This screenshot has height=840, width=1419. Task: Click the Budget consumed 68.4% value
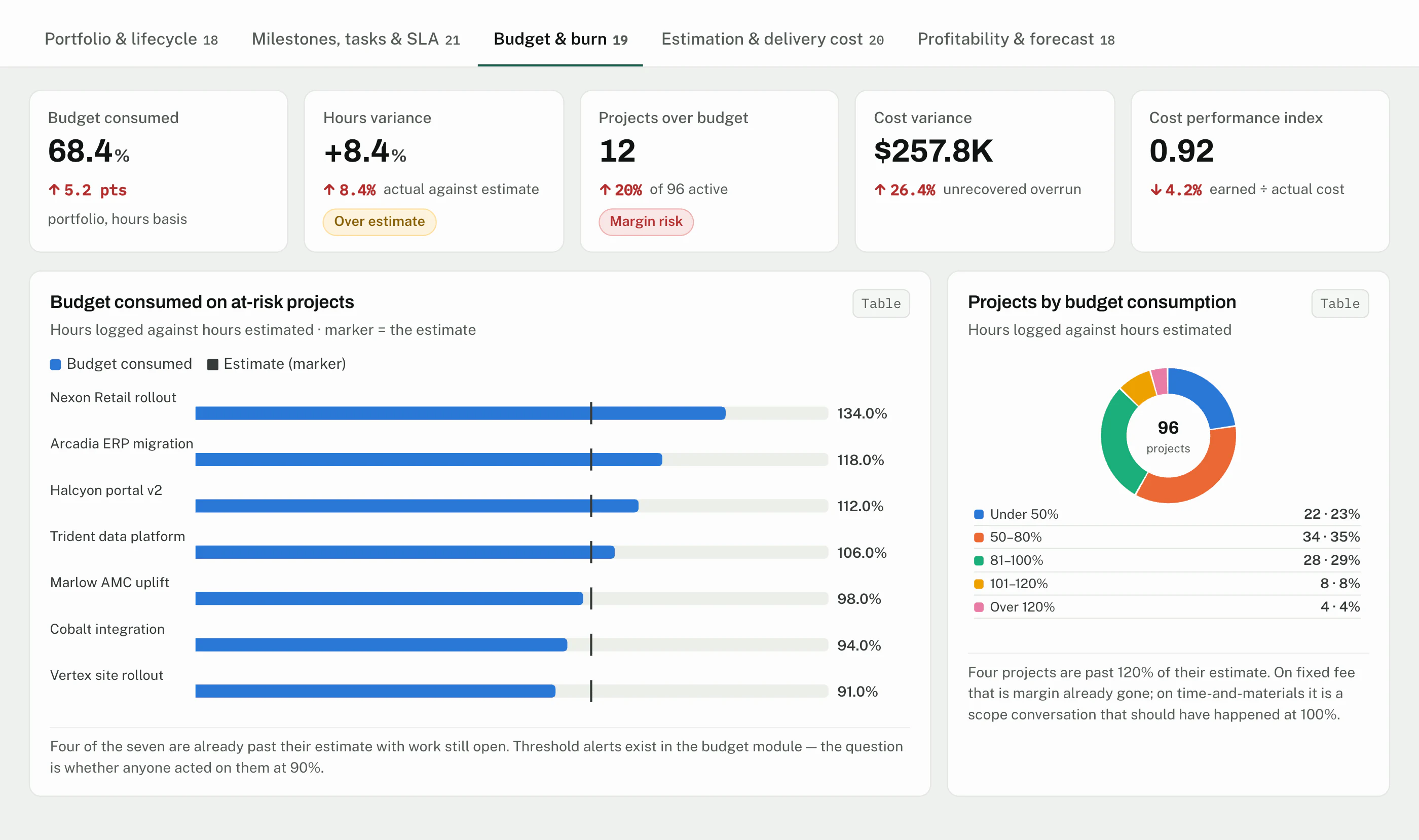click(x=89, y=151)
